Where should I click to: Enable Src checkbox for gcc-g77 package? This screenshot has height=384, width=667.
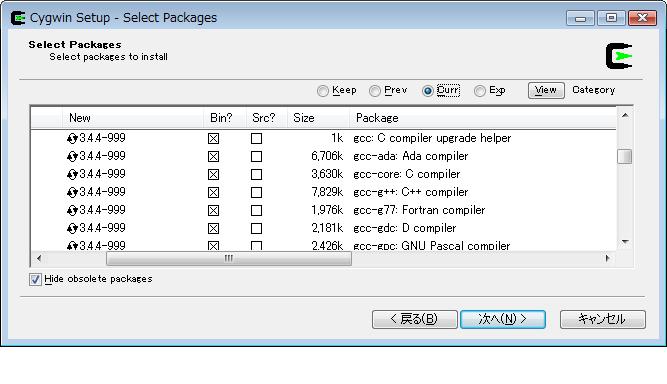tap(257, 210)
